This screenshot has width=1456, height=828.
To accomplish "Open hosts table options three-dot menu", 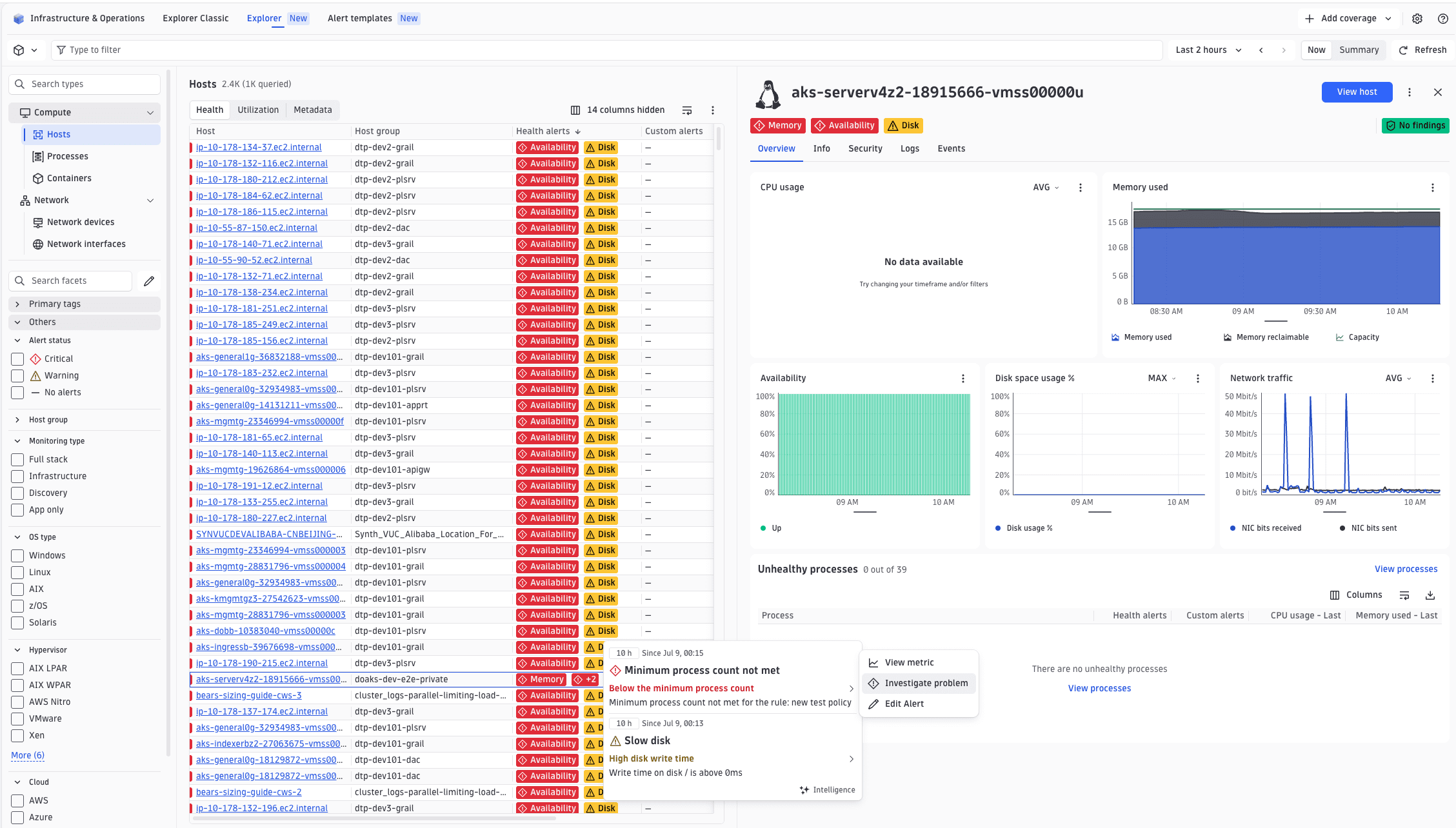I will coord(713,110).
